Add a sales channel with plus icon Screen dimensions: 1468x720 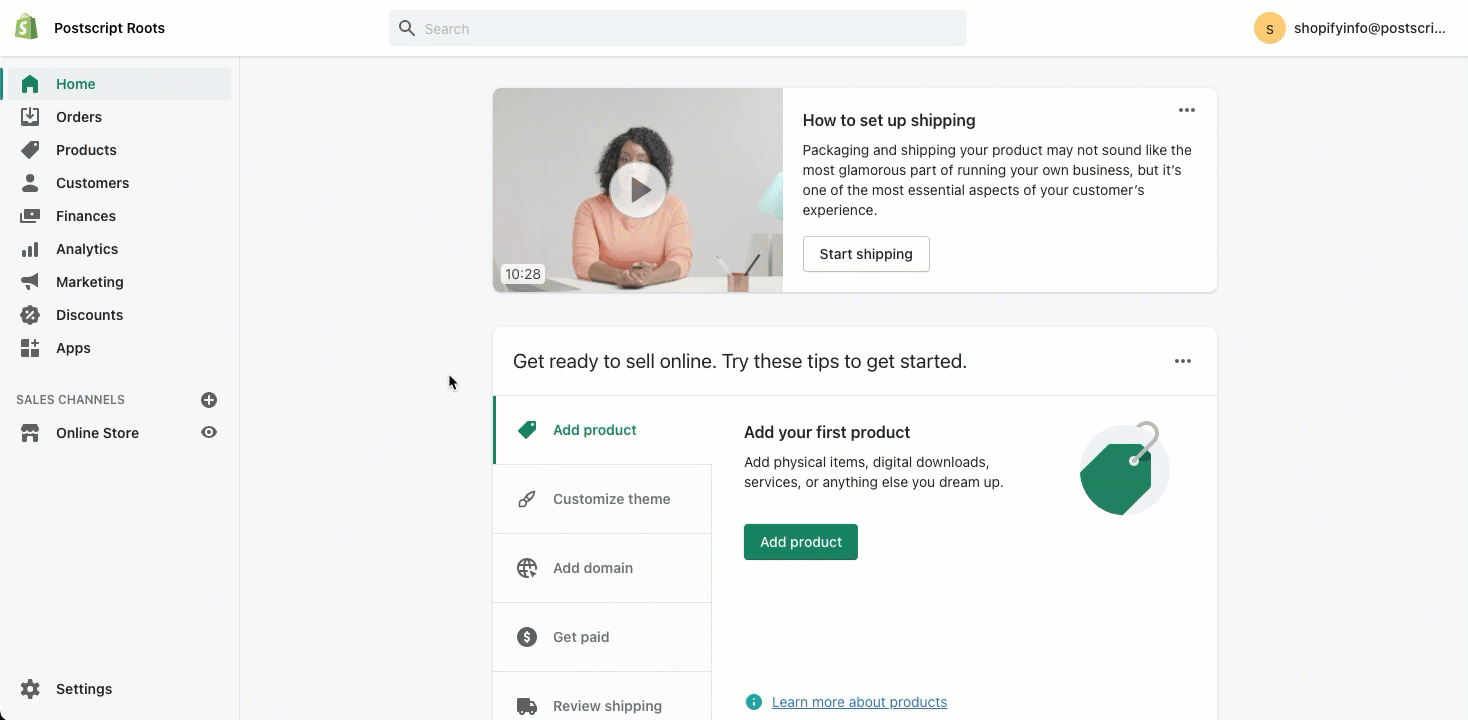(209, 400)
